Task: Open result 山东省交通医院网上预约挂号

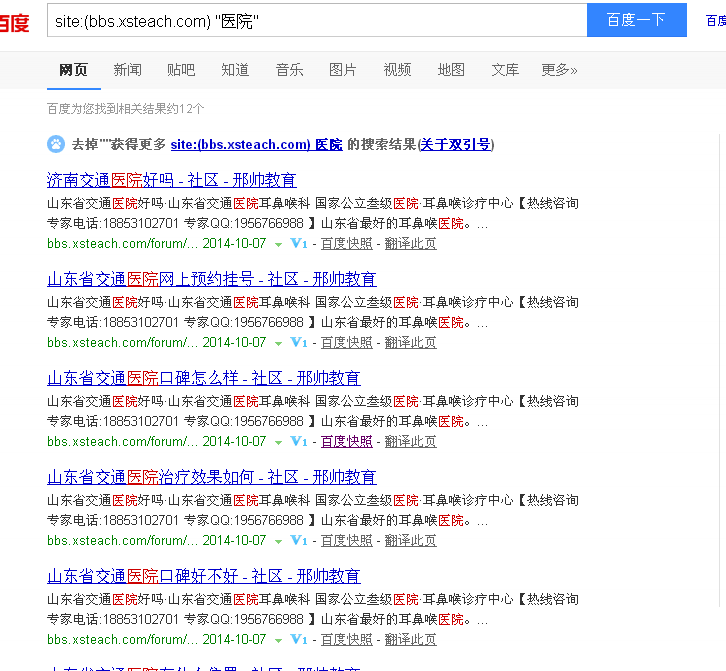Action: point(212,279)
